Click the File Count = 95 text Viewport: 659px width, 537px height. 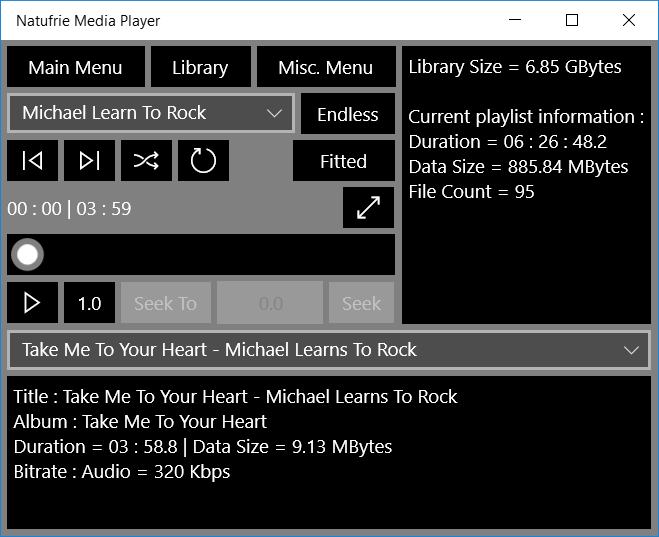(471, 192)
